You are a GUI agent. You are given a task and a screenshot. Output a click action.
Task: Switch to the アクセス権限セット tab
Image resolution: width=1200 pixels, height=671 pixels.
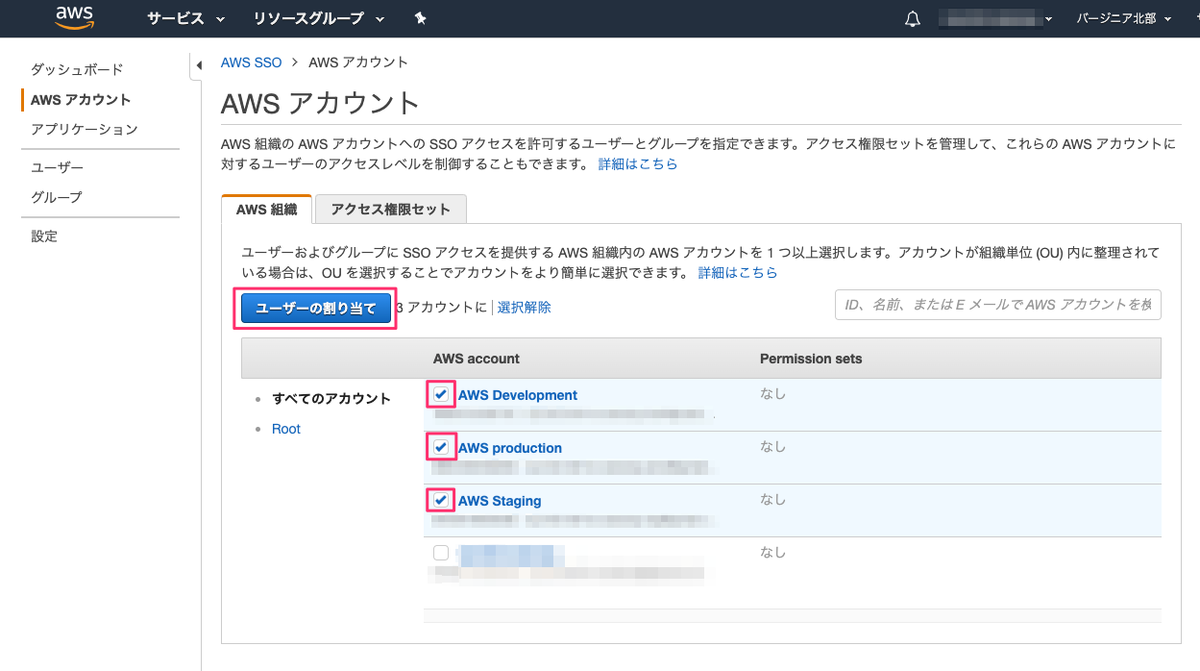click(x=390, y=209)
